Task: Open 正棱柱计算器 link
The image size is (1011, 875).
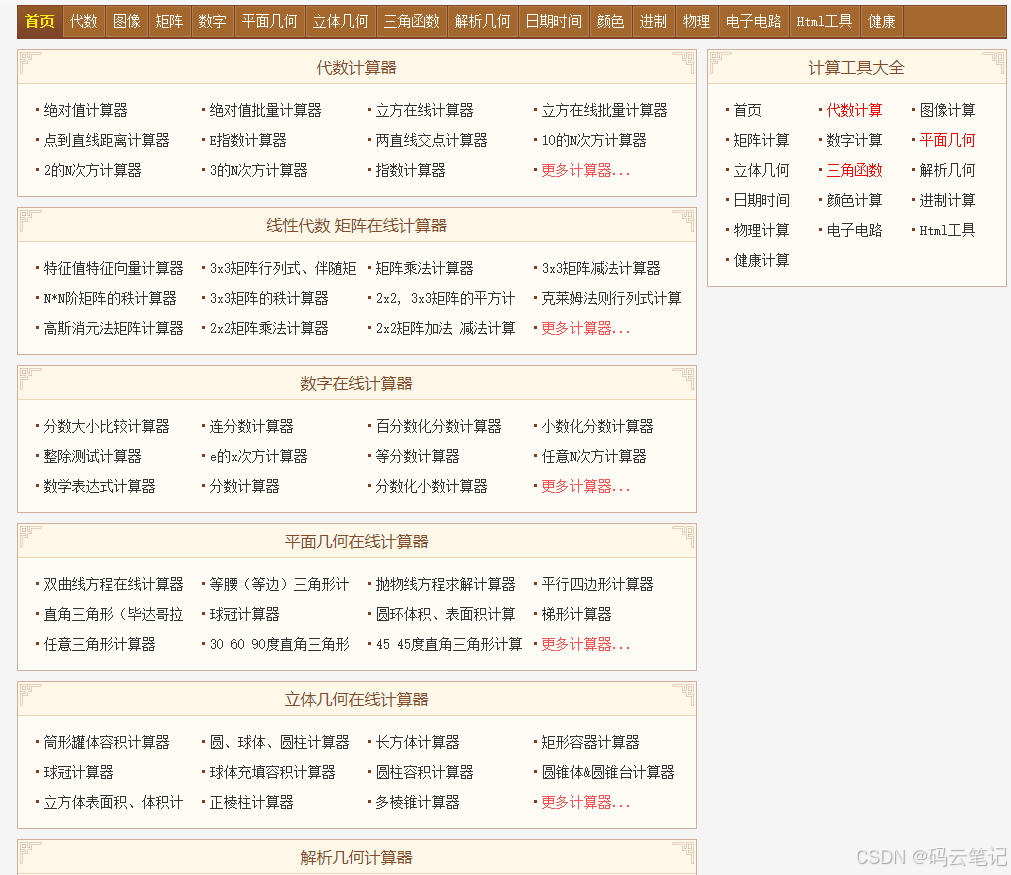Action: (251, 803)
